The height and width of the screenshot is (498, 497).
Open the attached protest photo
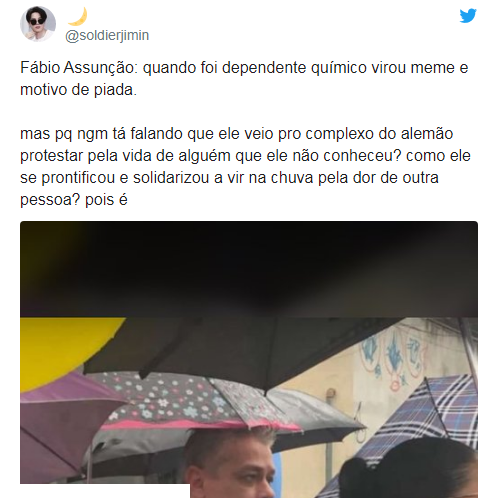click(x=249, y=359)
